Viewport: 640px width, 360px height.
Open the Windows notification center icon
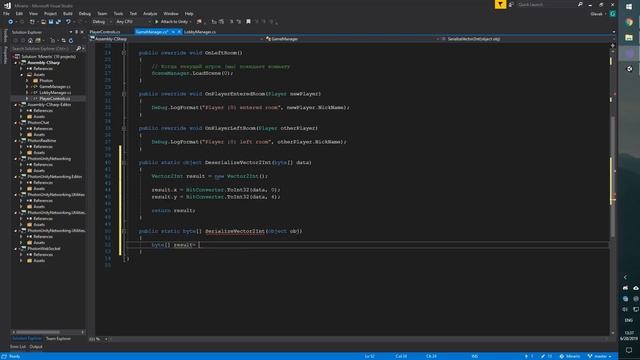point(629,350)
